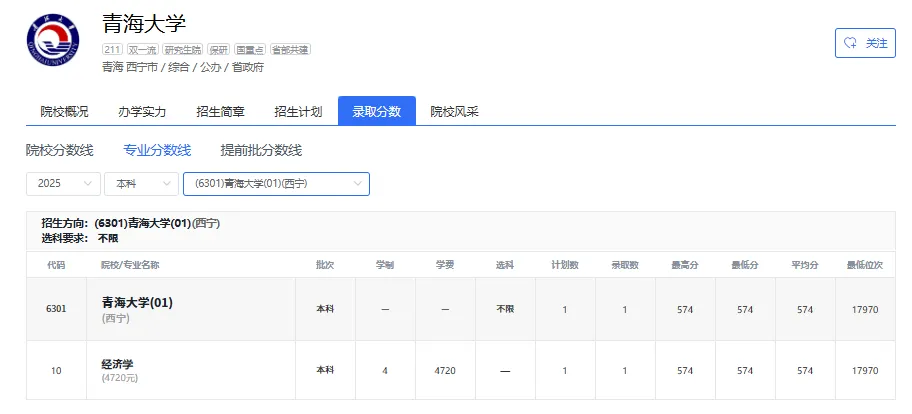Click the 经济学 major name
This screenshot has height=414, width=912.
117,365
